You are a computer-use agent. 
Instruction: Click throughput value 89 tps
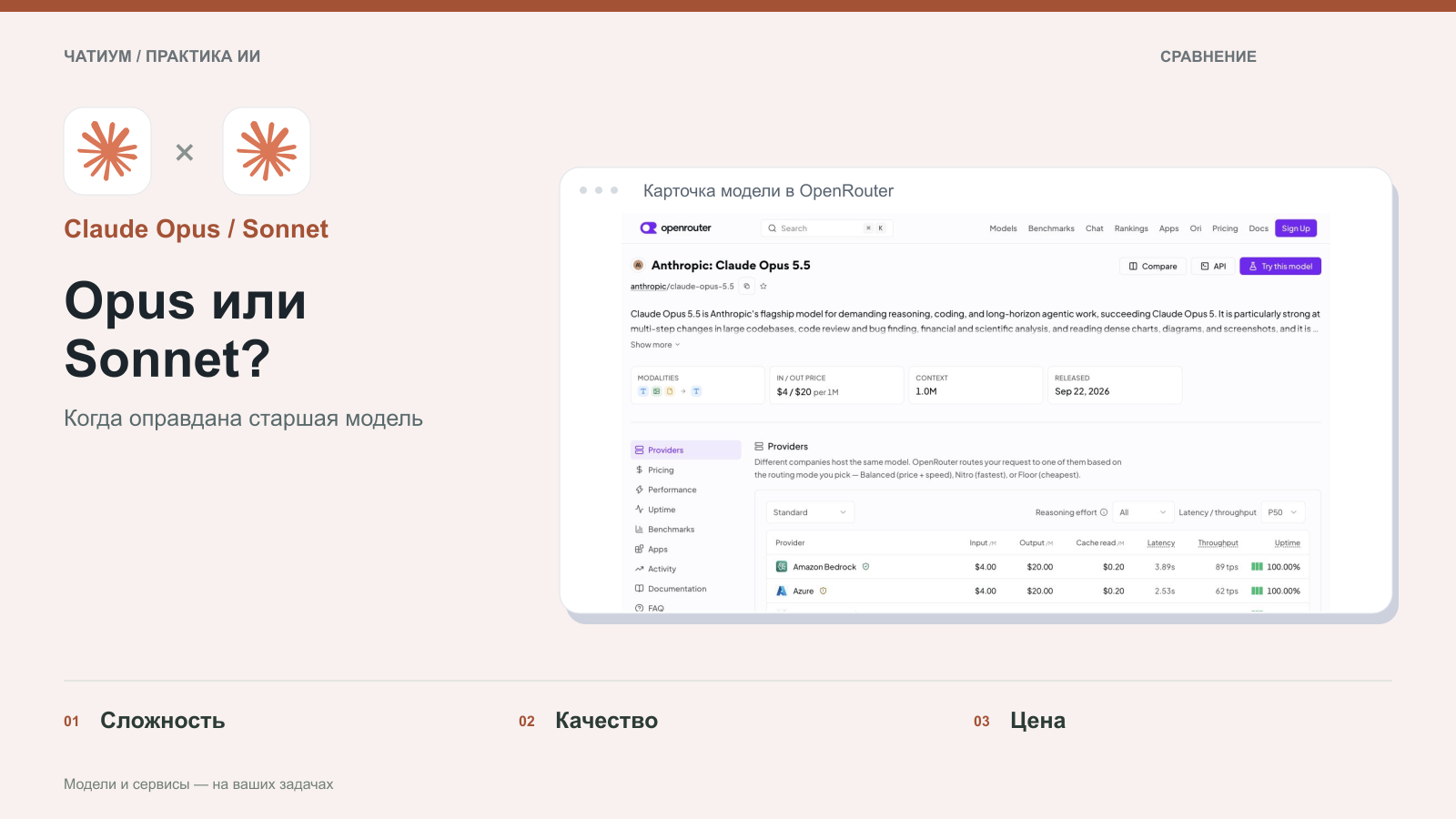pyautogui.click(x=1227, y=567)
